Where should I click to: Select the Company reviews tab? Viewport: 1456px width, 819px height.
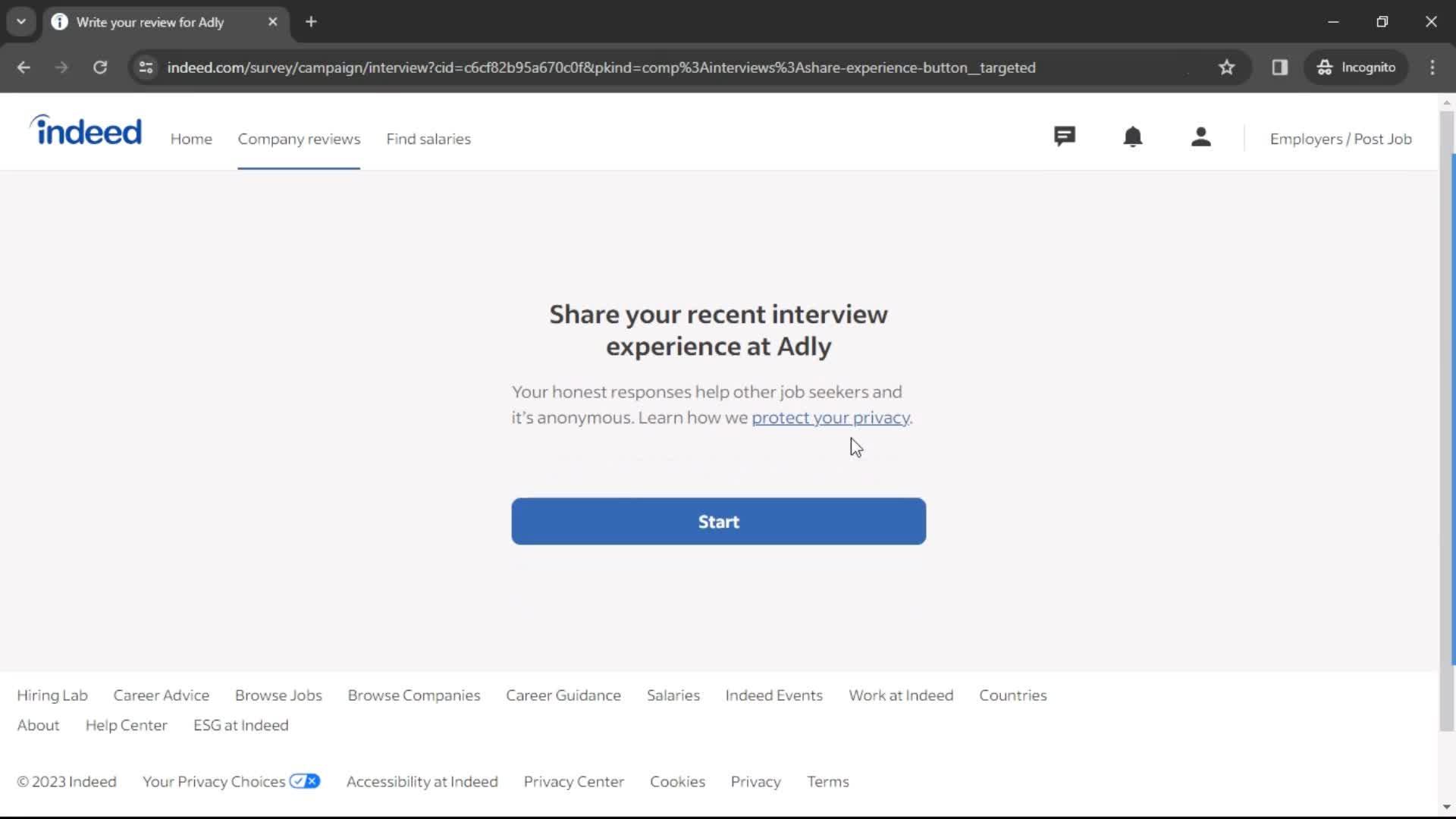click(x=299, y=138)
